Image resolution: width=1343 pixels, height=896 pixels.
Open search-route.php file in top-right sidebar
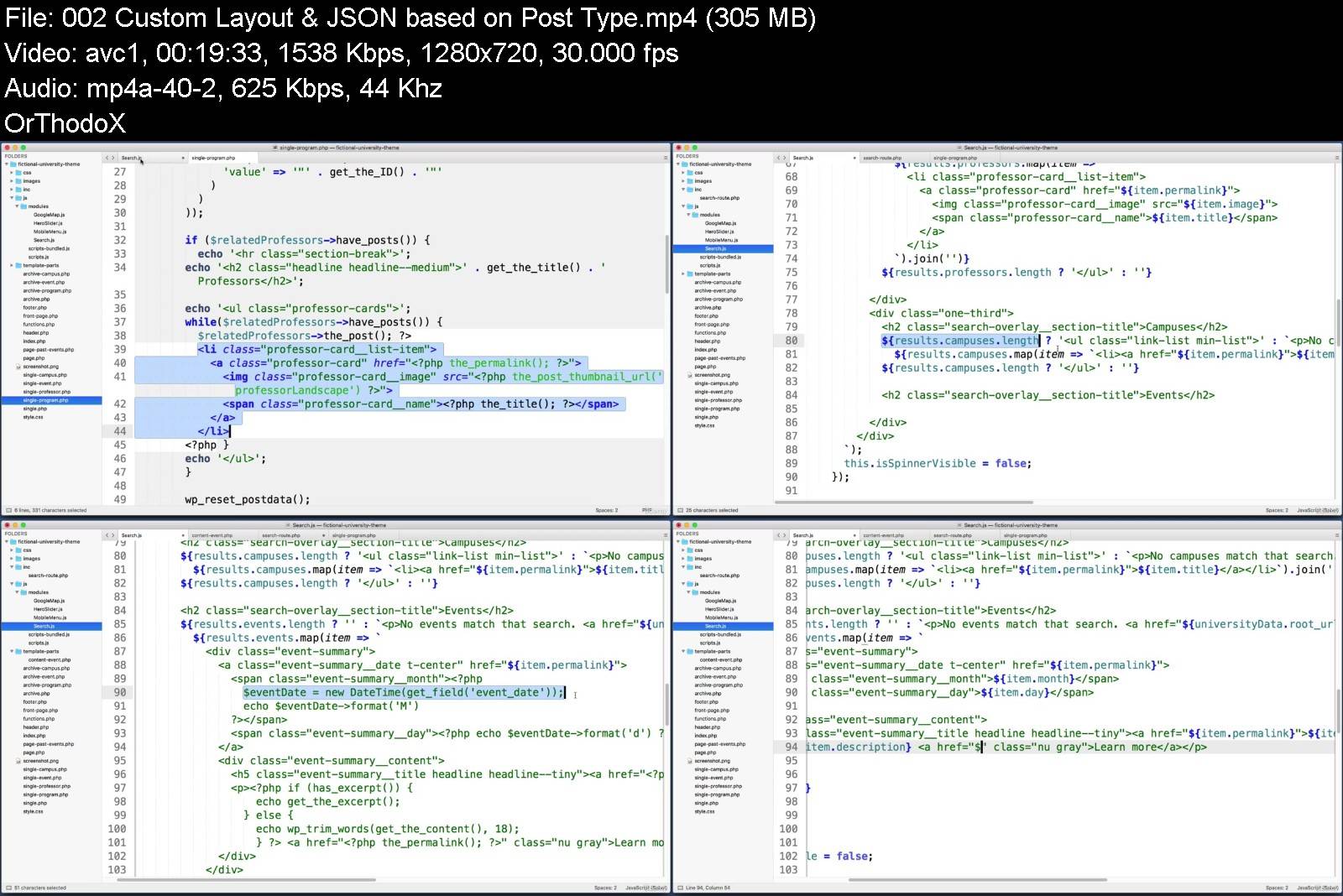[719, 198]
